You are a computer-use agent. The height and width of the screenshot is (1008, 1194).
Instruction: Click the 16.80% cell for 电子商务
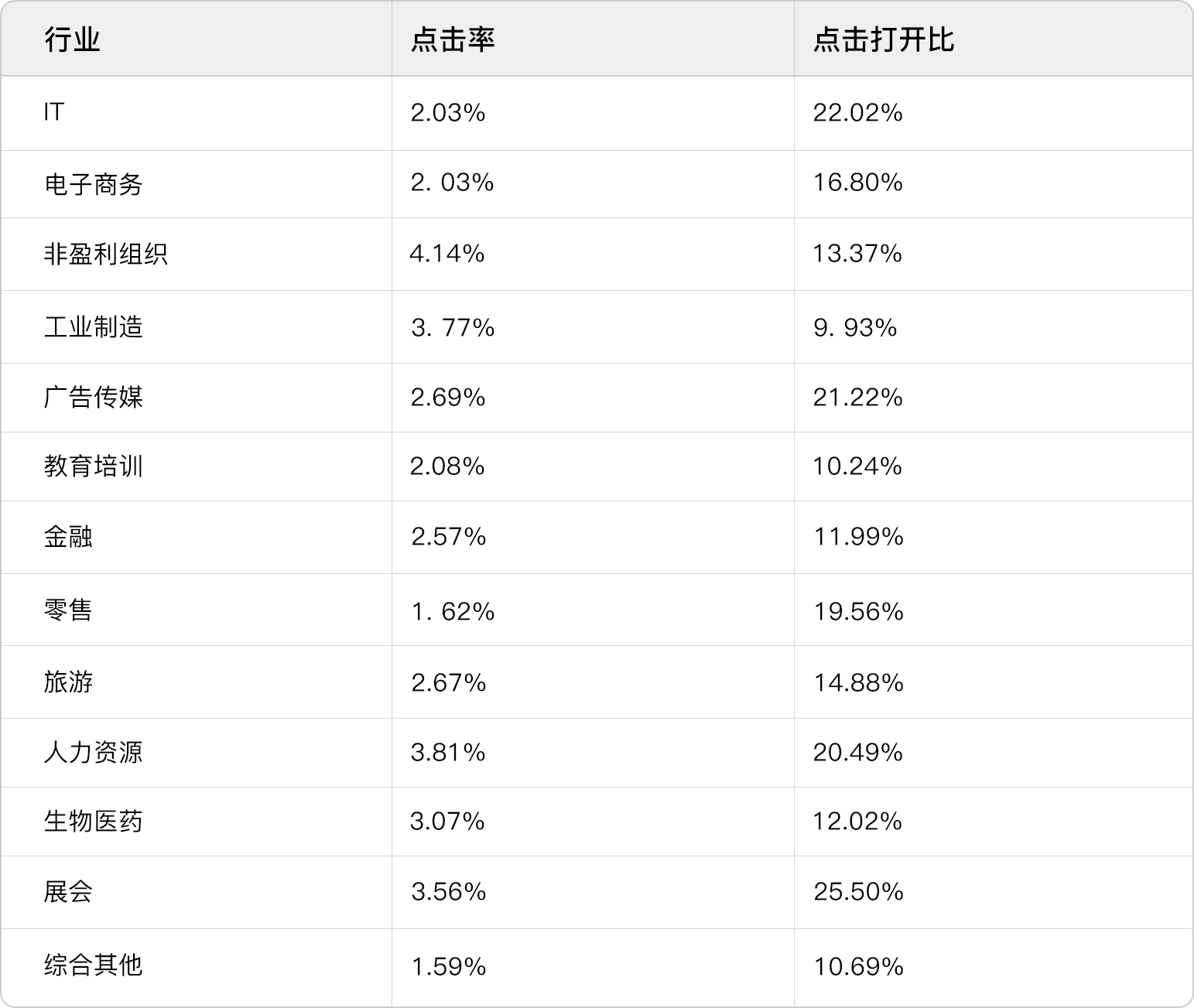point(857,183)
